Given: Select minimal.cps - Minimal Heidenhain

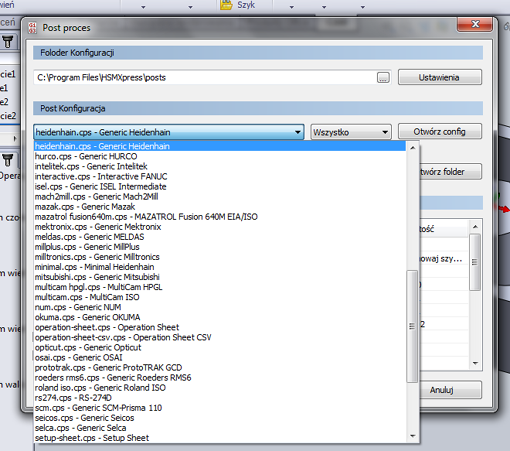Looking at the screenshot, I should [x=220, y=267].
